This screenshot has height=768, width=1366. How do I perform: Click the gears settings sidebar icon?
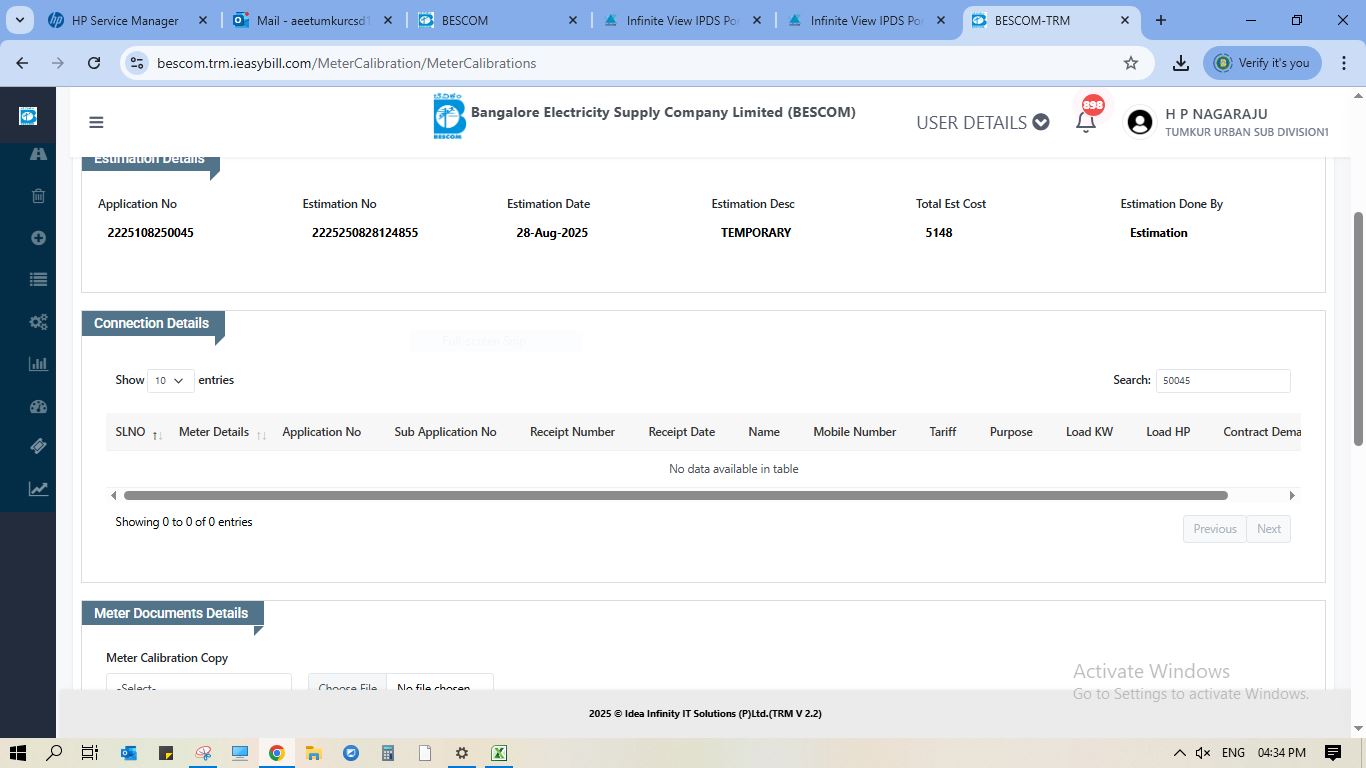[x=38, y=322]
